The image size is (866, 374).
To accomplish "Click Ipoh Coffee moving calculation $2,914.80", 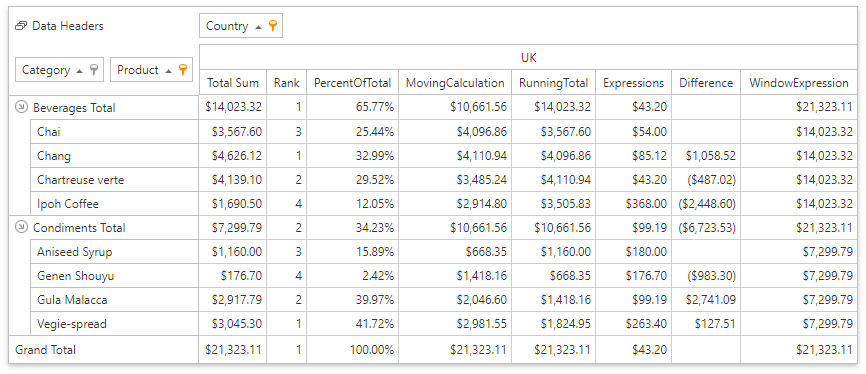I will 455,204.
